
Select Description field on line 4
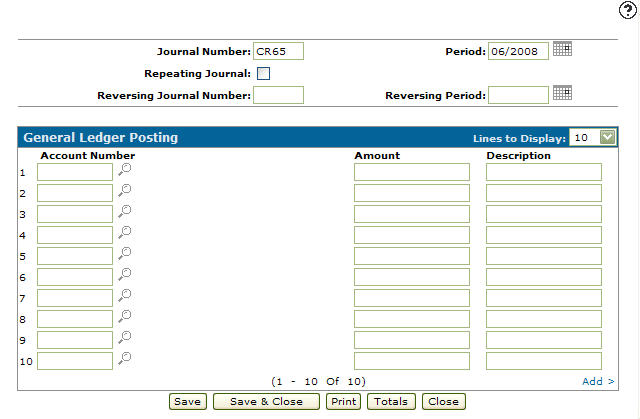pos(544,235)
